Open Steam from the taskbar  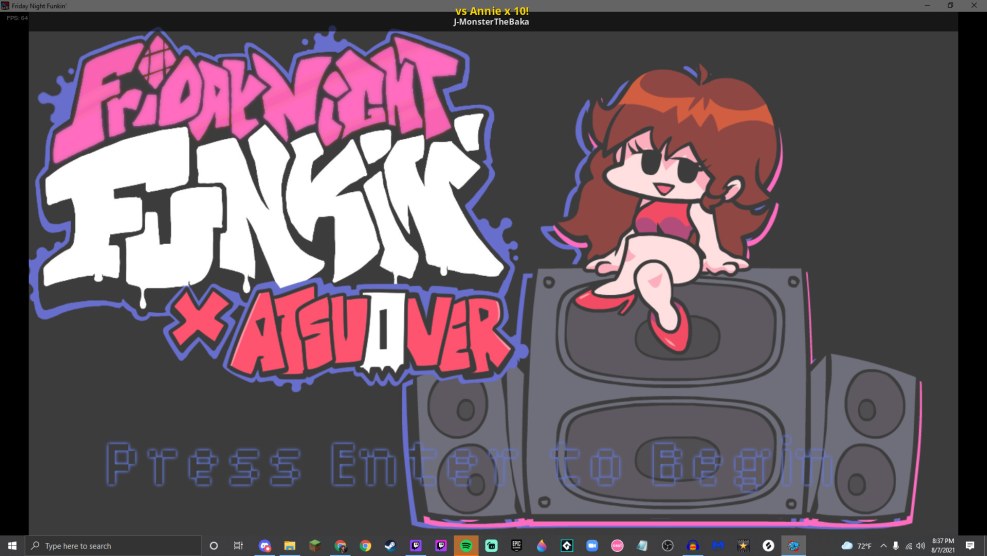pyautogui.click(x=390, y=546)
